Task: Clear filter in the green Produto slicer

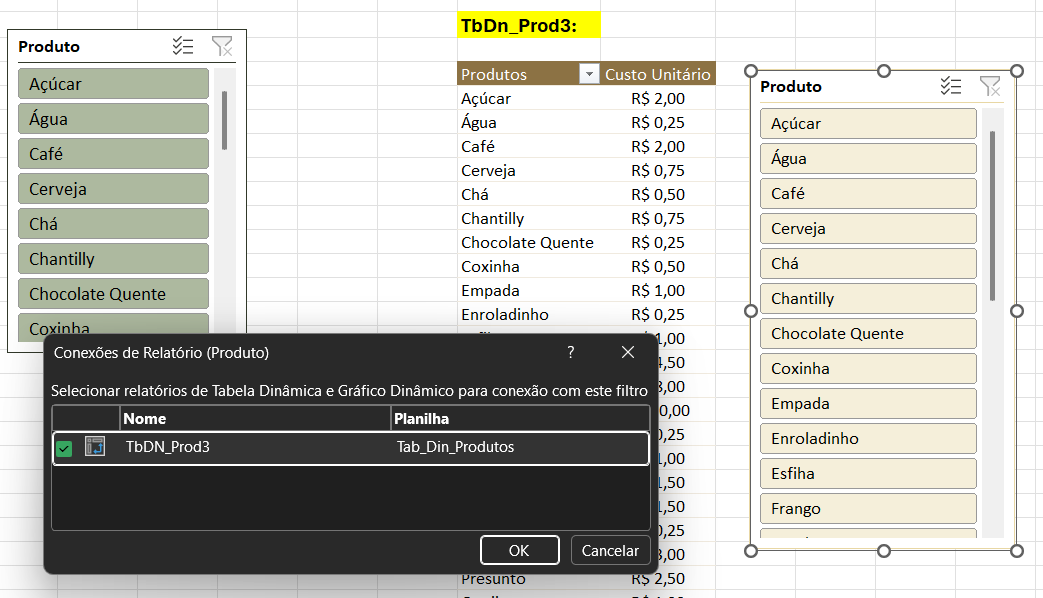Action: coord(222,46)
